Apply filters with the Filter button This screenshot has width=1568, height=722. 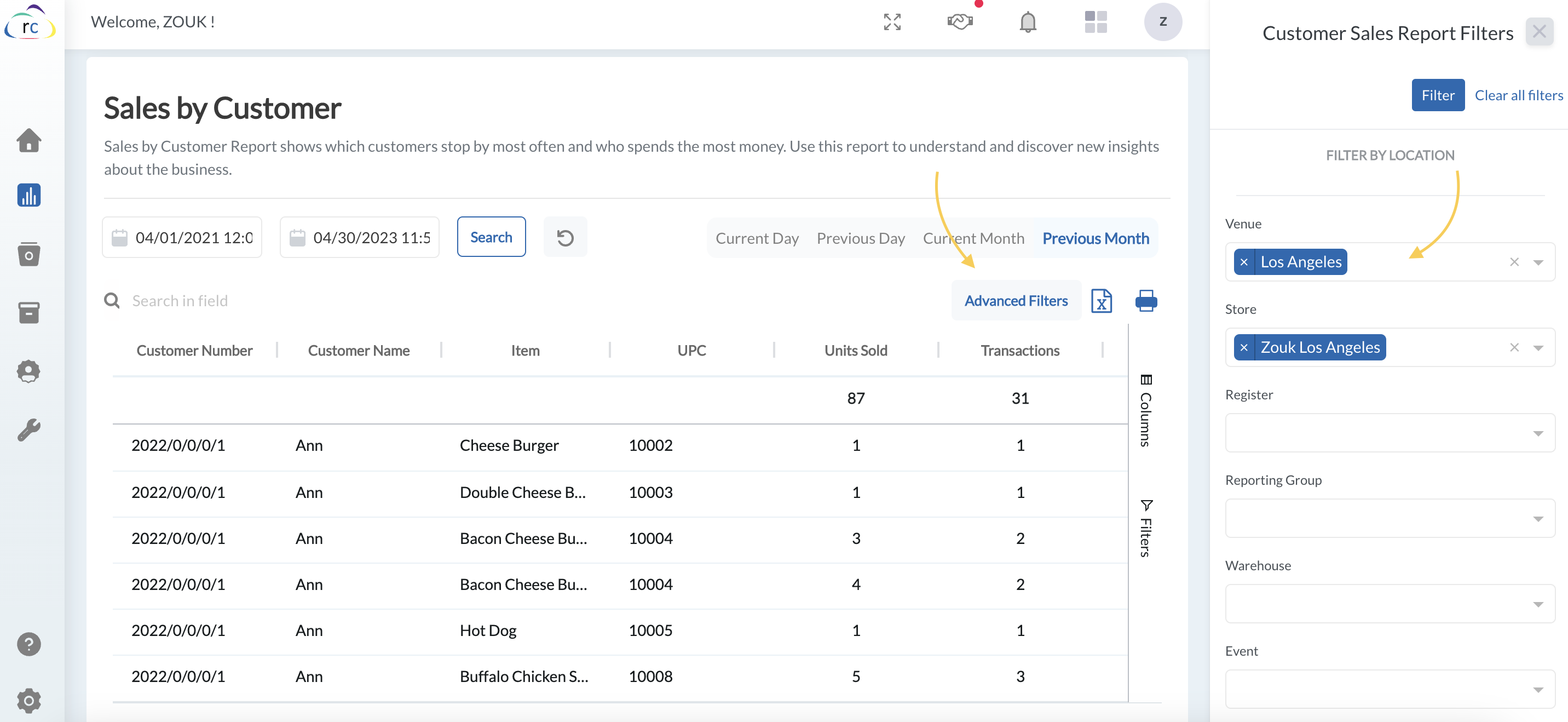[1437, 95]
